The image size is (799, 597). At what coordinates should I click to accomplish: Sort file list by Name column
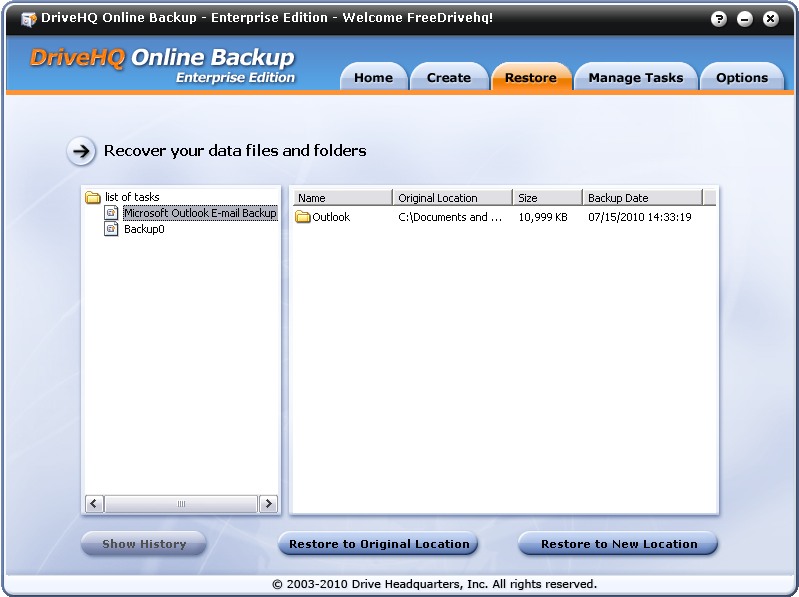341,198
